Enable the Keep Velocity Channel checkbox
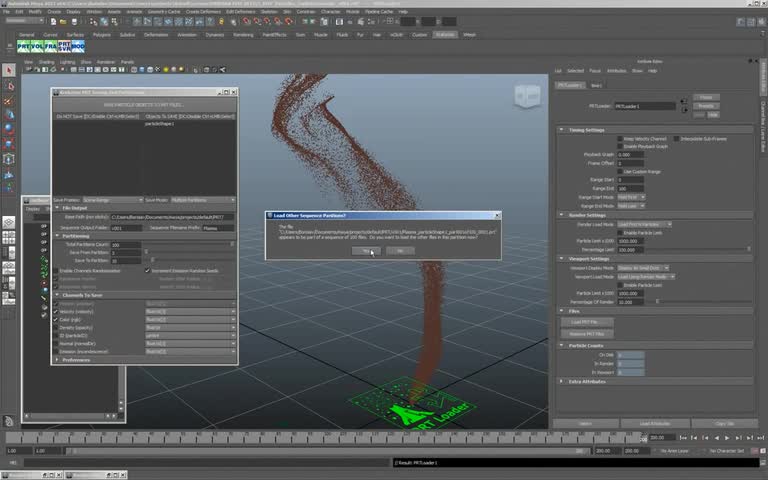Image resolution: width=768 pixels, height=480 pixels. [620, 139]
